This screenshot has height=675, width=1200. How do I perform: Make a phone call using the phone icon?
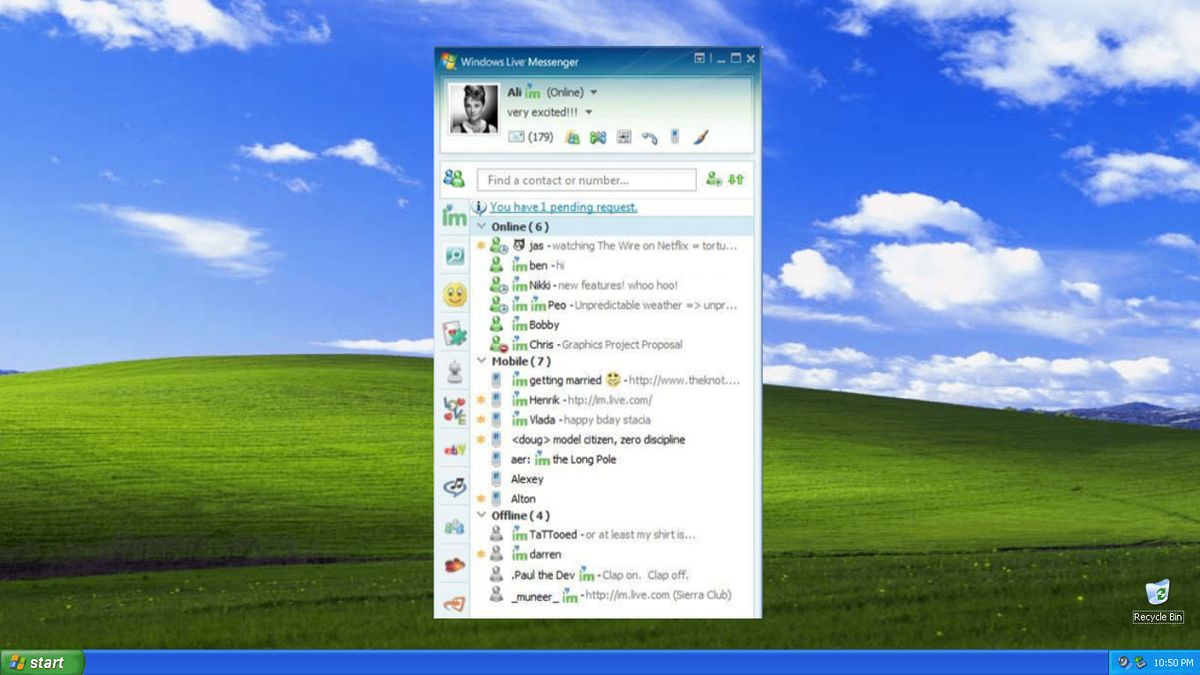point(652,137)
